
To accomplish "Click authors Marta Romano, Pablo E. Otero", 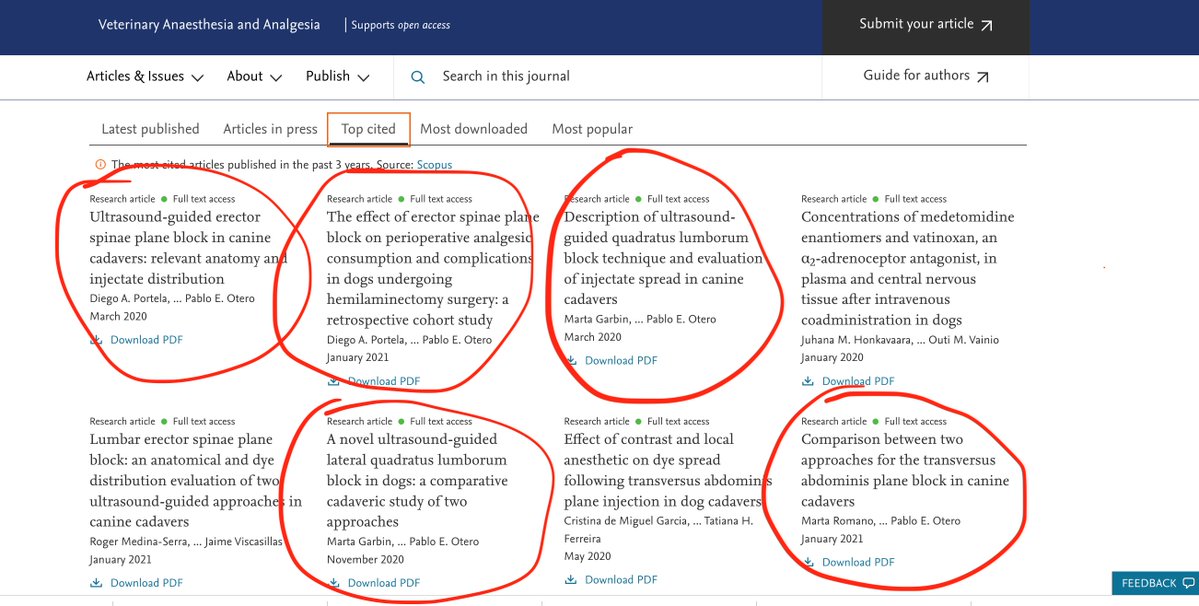I will coord(881,520).
